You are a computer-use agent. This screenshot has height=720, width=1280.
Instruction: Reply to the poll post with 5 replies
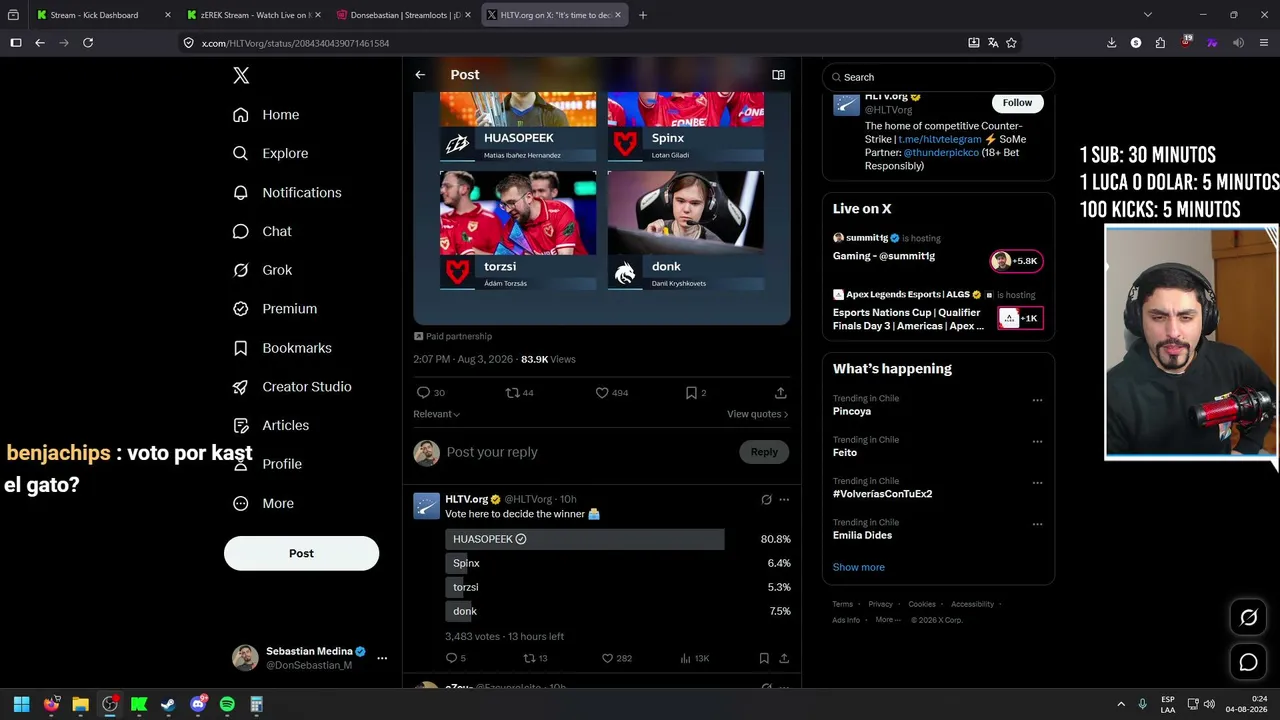point(455,658)
